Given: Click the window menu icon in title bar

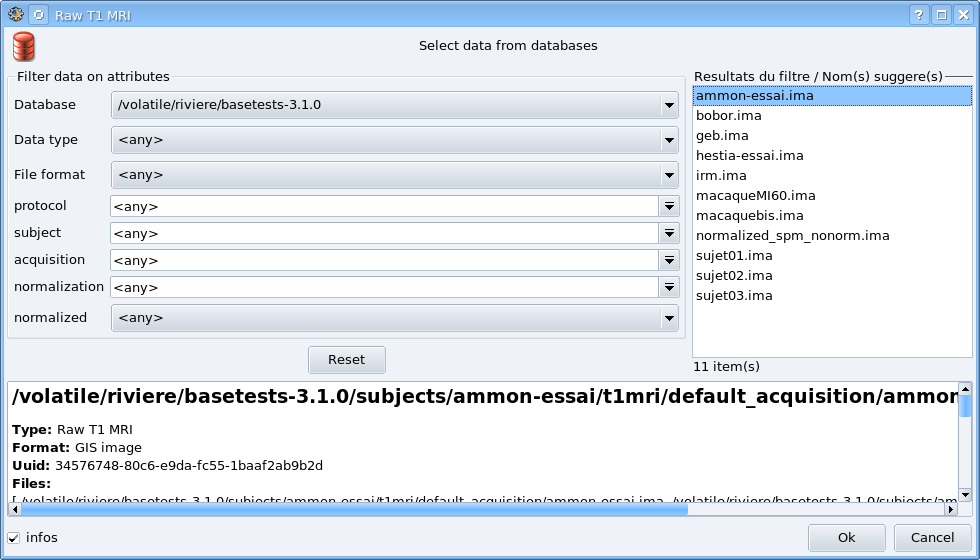Looking at the screenshot, I should pyautogui.click(x=15, y=15).
